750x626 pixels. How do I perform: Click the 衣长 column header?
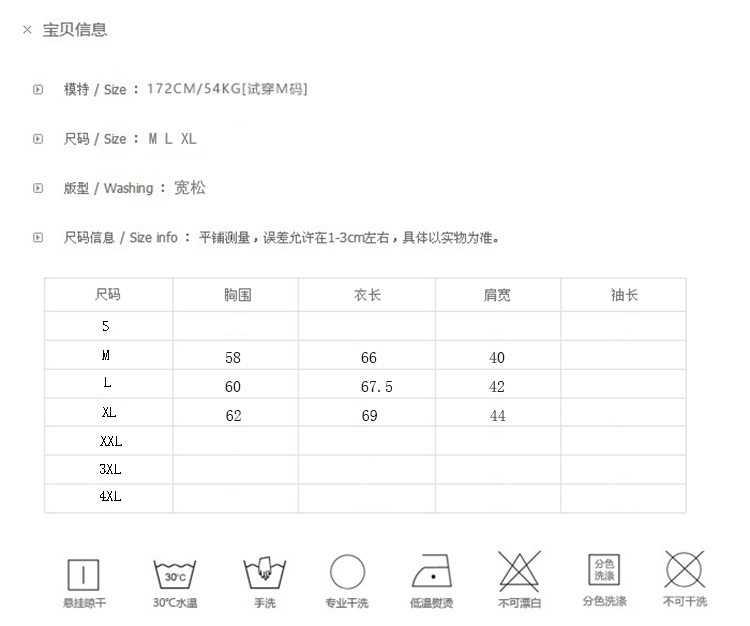[367, 295]
